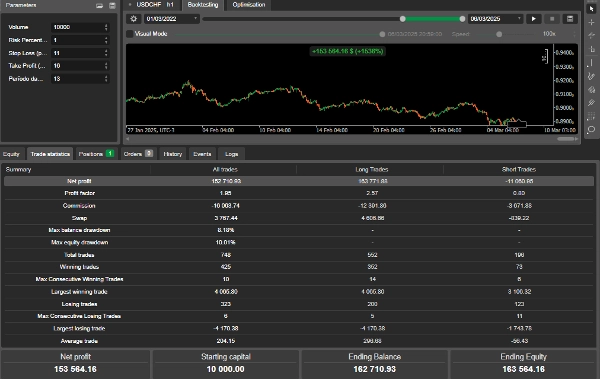Screen dimensions: 600x379
Task: Click the Starting capital value 10 000.00
Action: [225, 369]
